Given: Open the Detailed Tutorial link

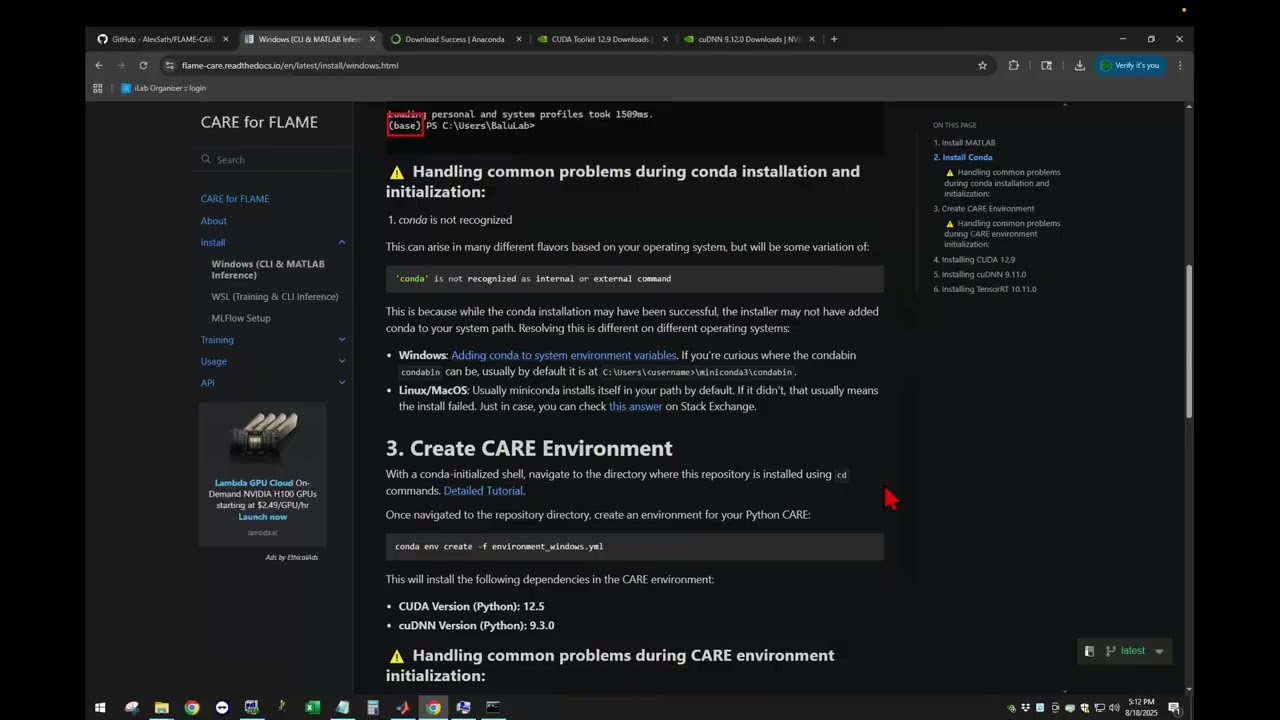Looking at the screenshot, I should [483, 491].
